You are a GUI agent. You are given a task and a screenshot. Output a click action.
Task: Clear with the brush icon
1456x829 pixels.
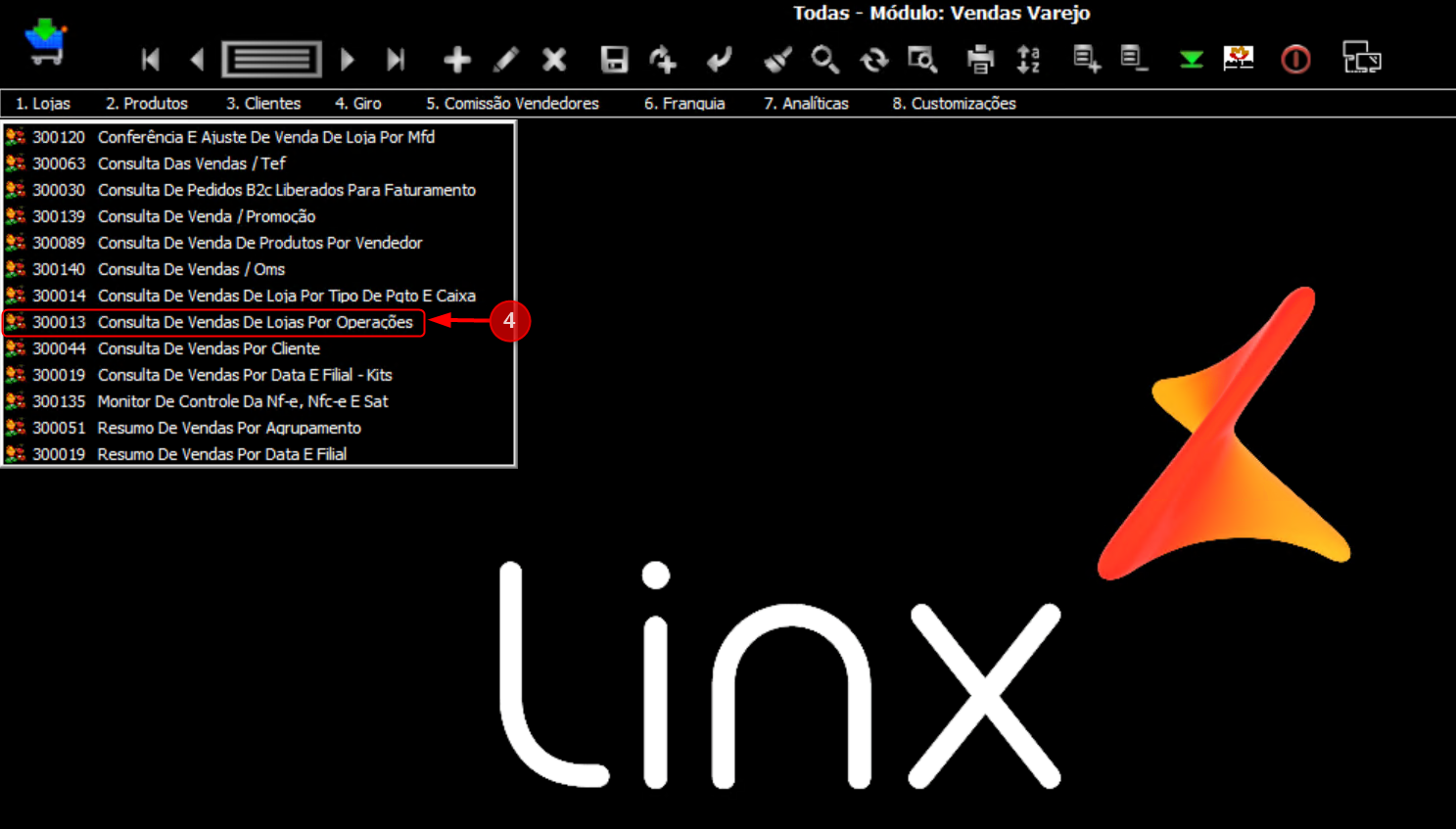coord(777,60)
